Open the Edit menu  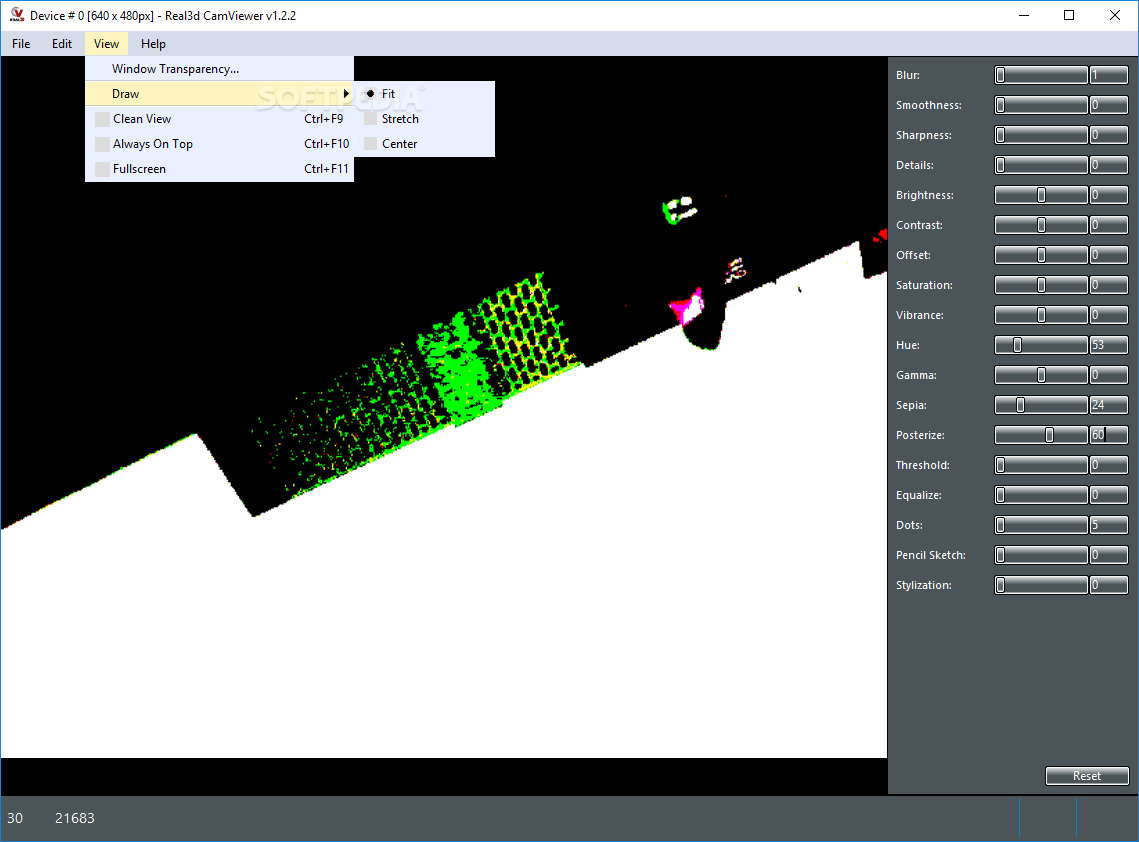pos(62,44)
